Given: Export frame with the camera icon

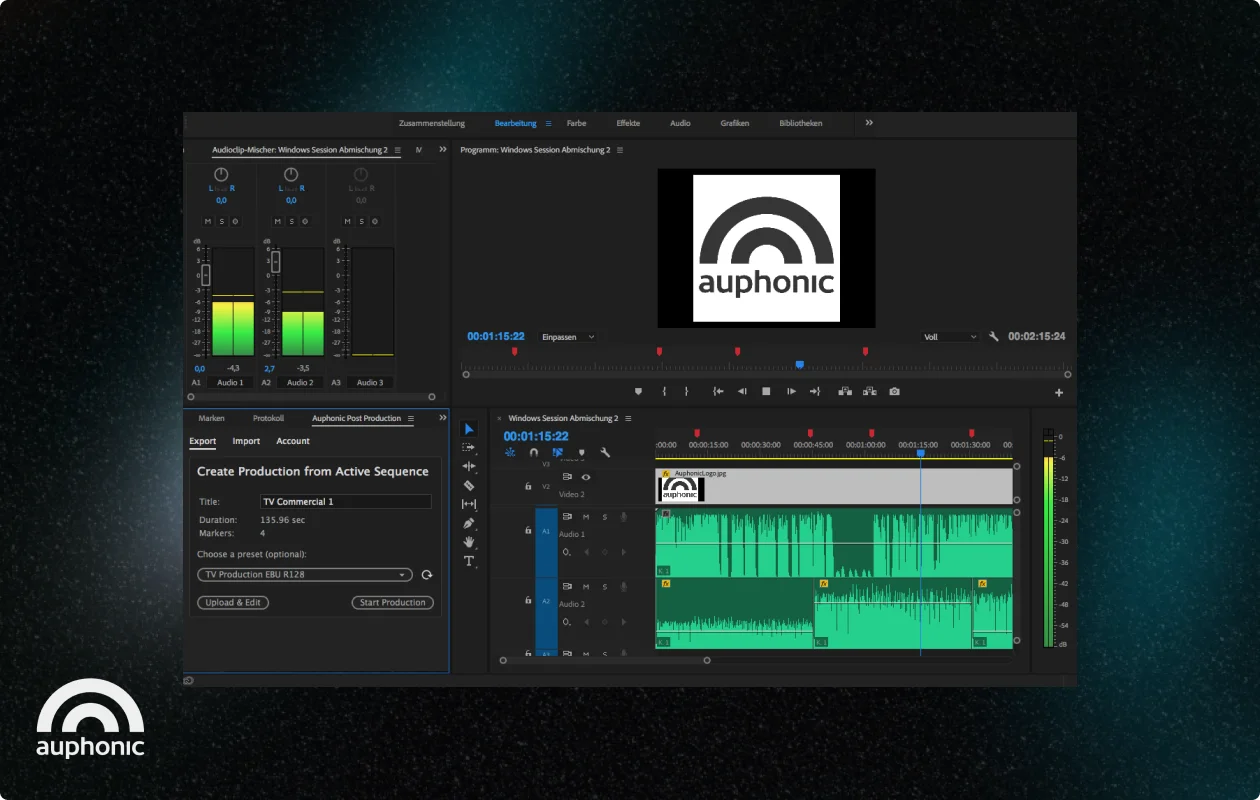Looking at the screenshot, I should tap(894, 392).
